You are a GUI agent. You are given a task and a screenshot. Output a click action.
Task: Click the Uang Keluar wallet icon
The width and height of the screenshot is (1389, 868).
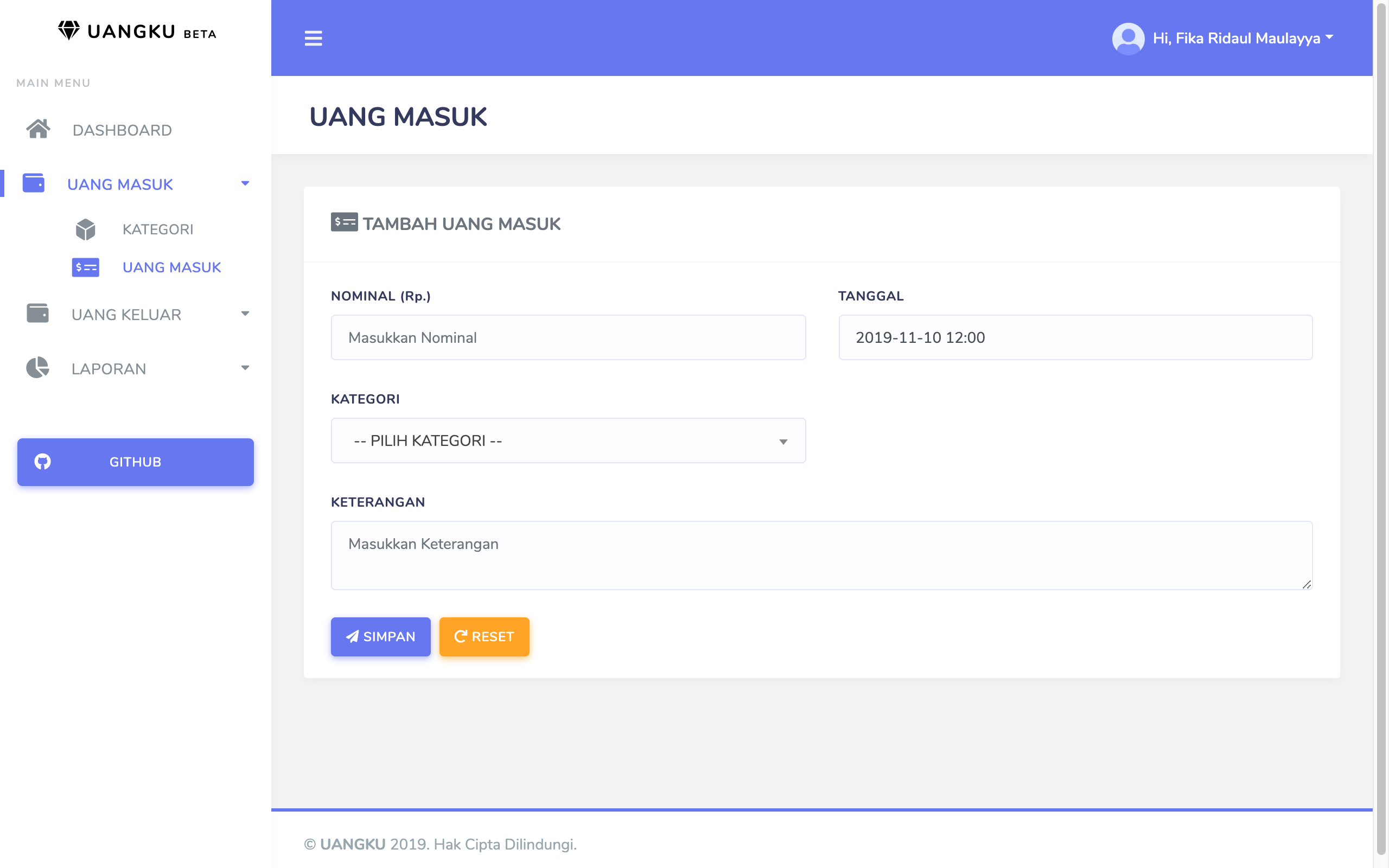[38, 314]
